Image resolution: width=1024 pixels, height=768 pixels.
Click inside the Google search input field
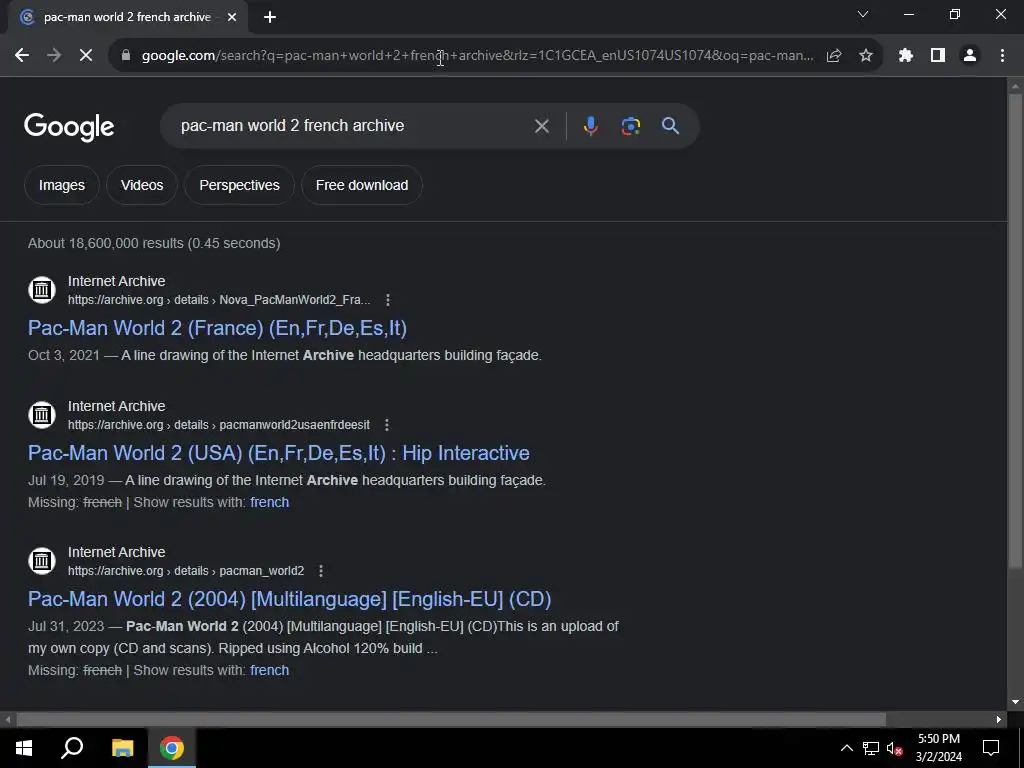353,126
